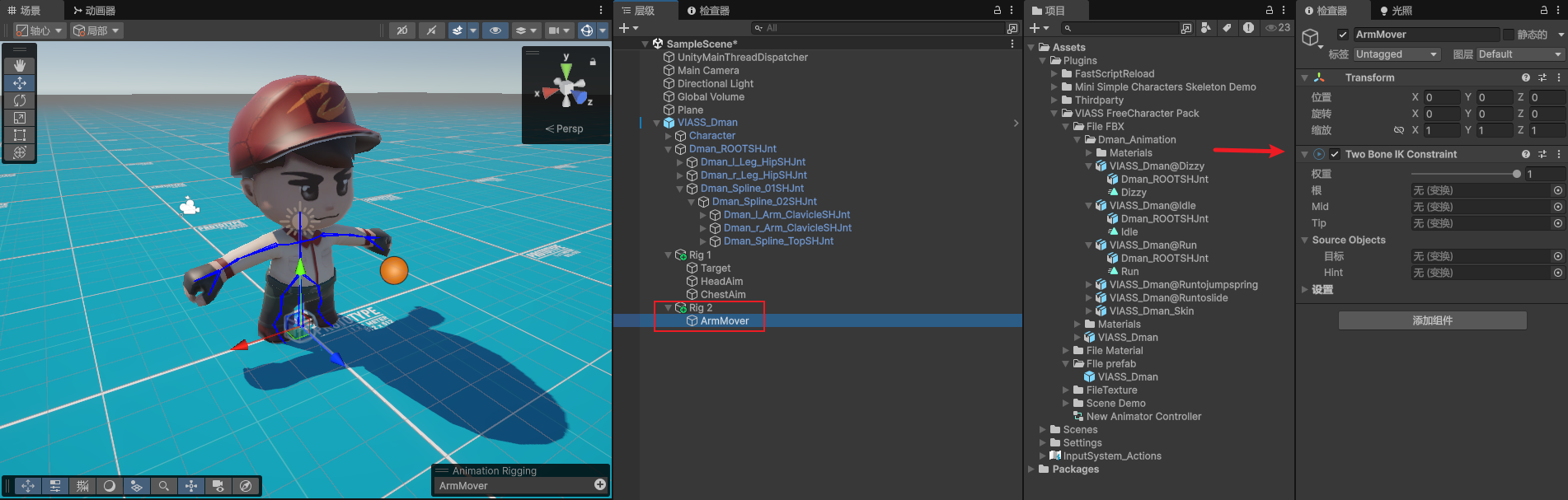Image resolution: width=1568 pixels, height=500 pixels.
Task: Toggle the 静态的 static checkbox
Action: pos(1509,35)
